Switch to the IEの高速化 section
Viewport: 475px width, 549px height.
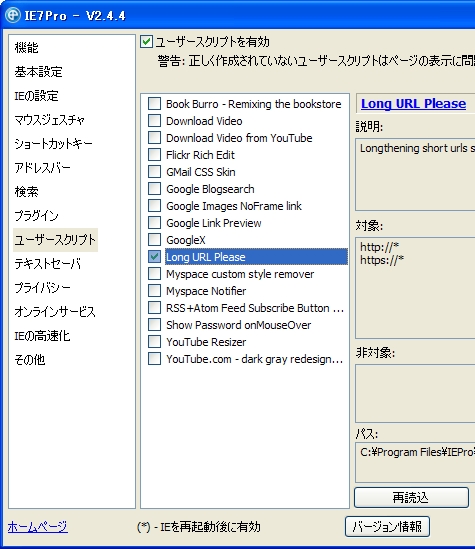(x=42, y=336)
